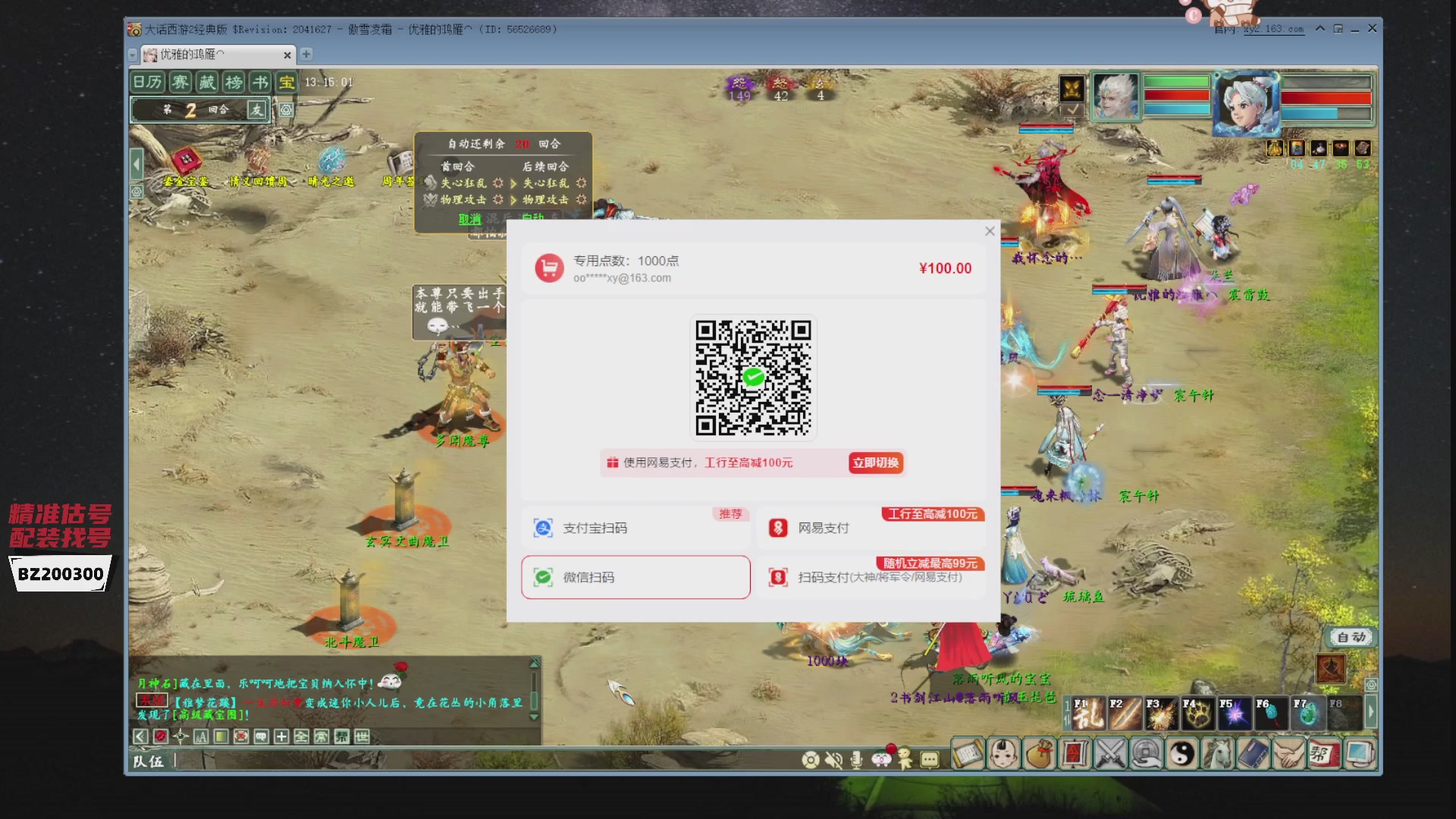The height and width of the screenshot is (819, 1456).
Task: Open the horse mount icon
Action: (1217, 754)
